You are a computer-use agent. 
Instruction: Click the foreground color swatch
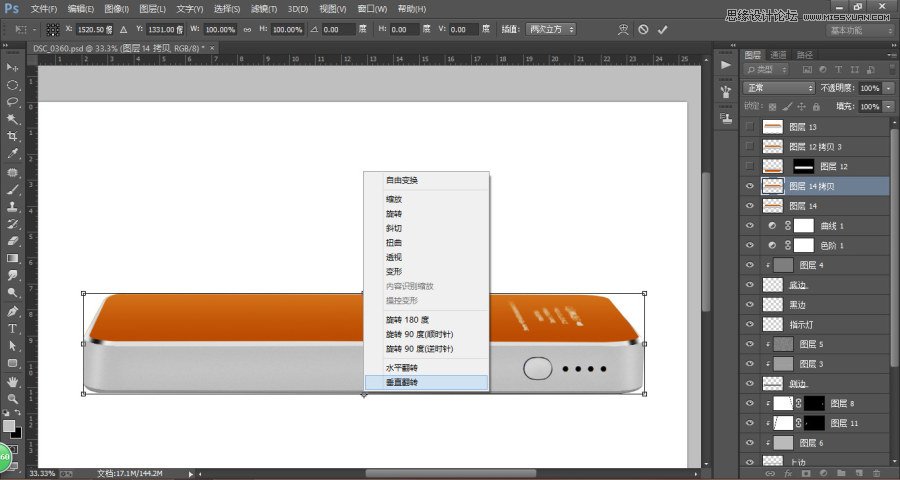pyautogui.click(x=9, y=427)
